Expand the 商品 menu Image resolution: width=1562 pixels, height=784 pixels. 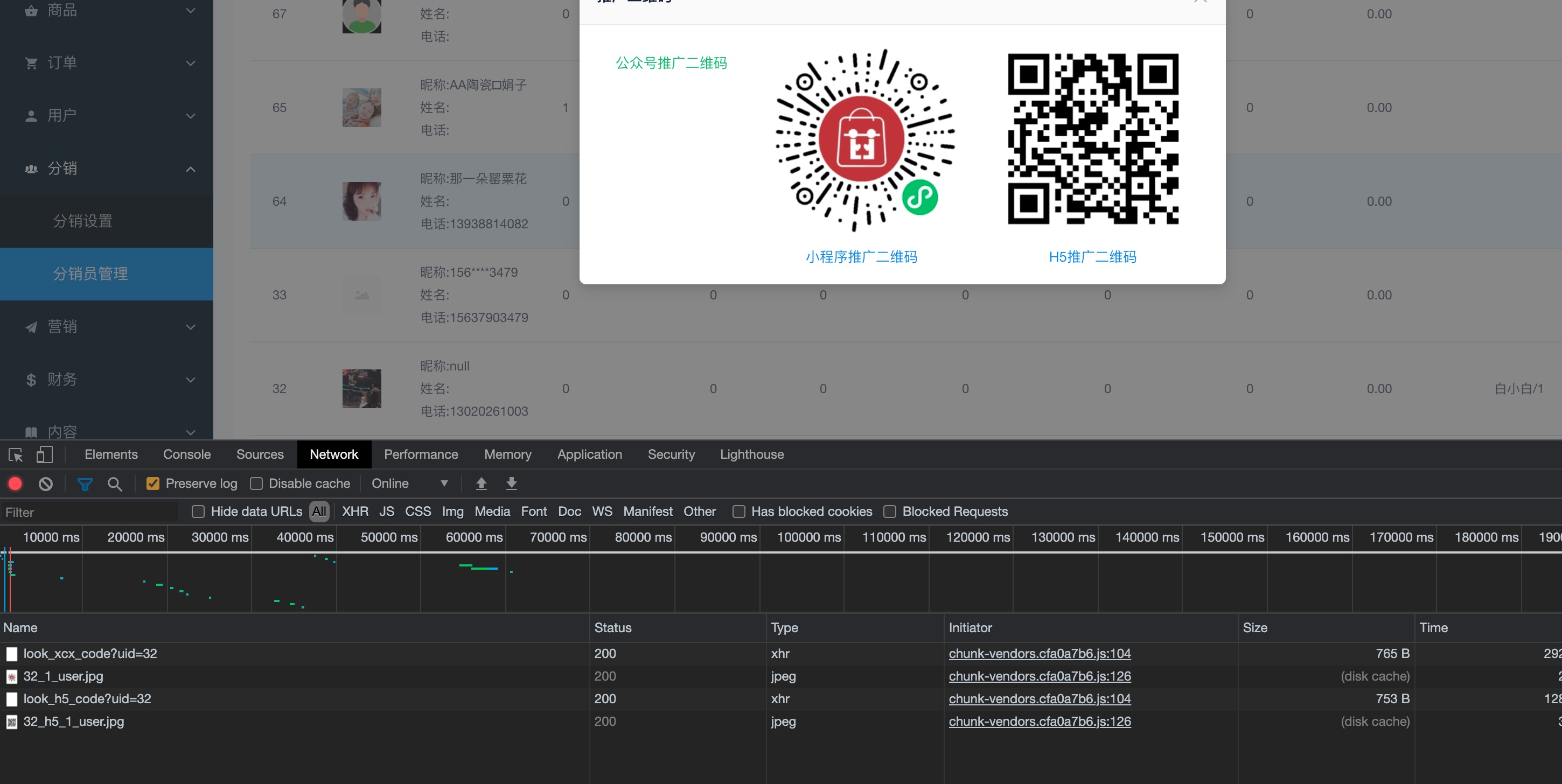point(190,10)
